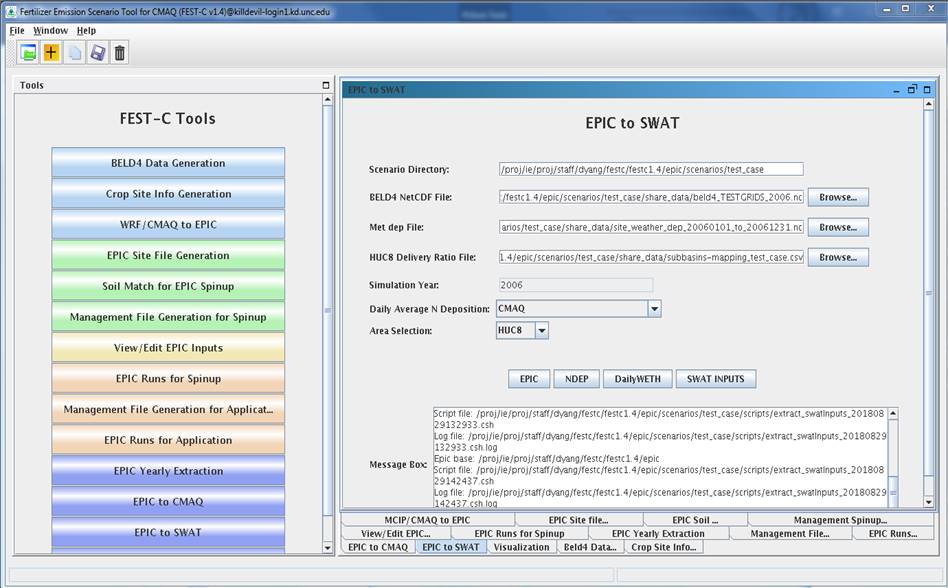Viewport: 948px width, 588px height.
Task: Browse for the BELD4 NetCDF File
Action: tap(838, 197)
